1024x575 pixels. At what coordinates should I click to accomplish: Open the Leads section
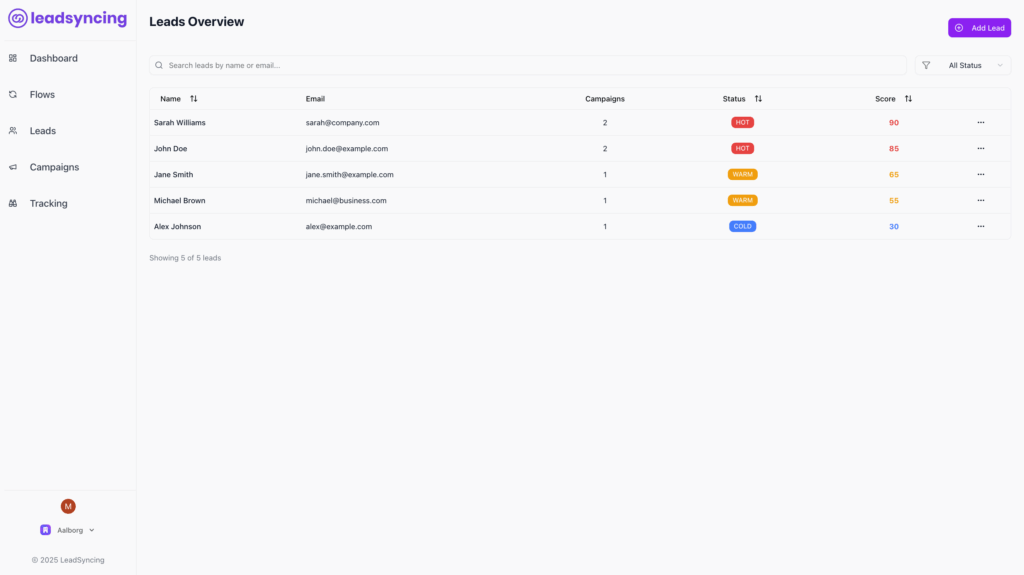tap(42, 131)
